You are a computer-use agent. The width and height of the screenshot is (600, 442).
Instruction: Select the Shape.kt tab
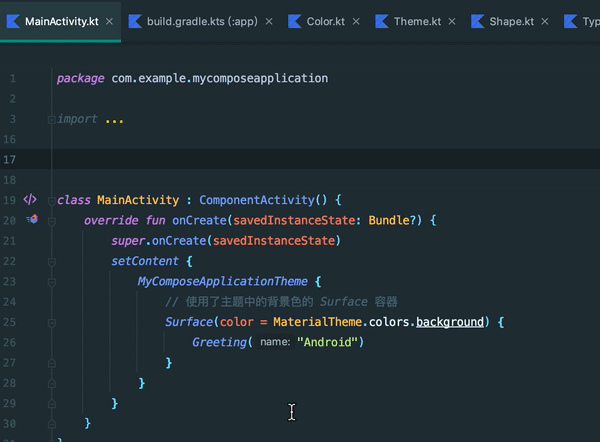click(512, 21)
